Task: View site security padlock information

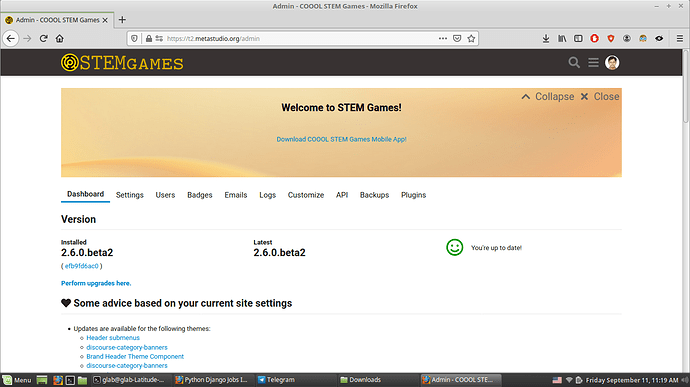Action: (x=149, y=39)
